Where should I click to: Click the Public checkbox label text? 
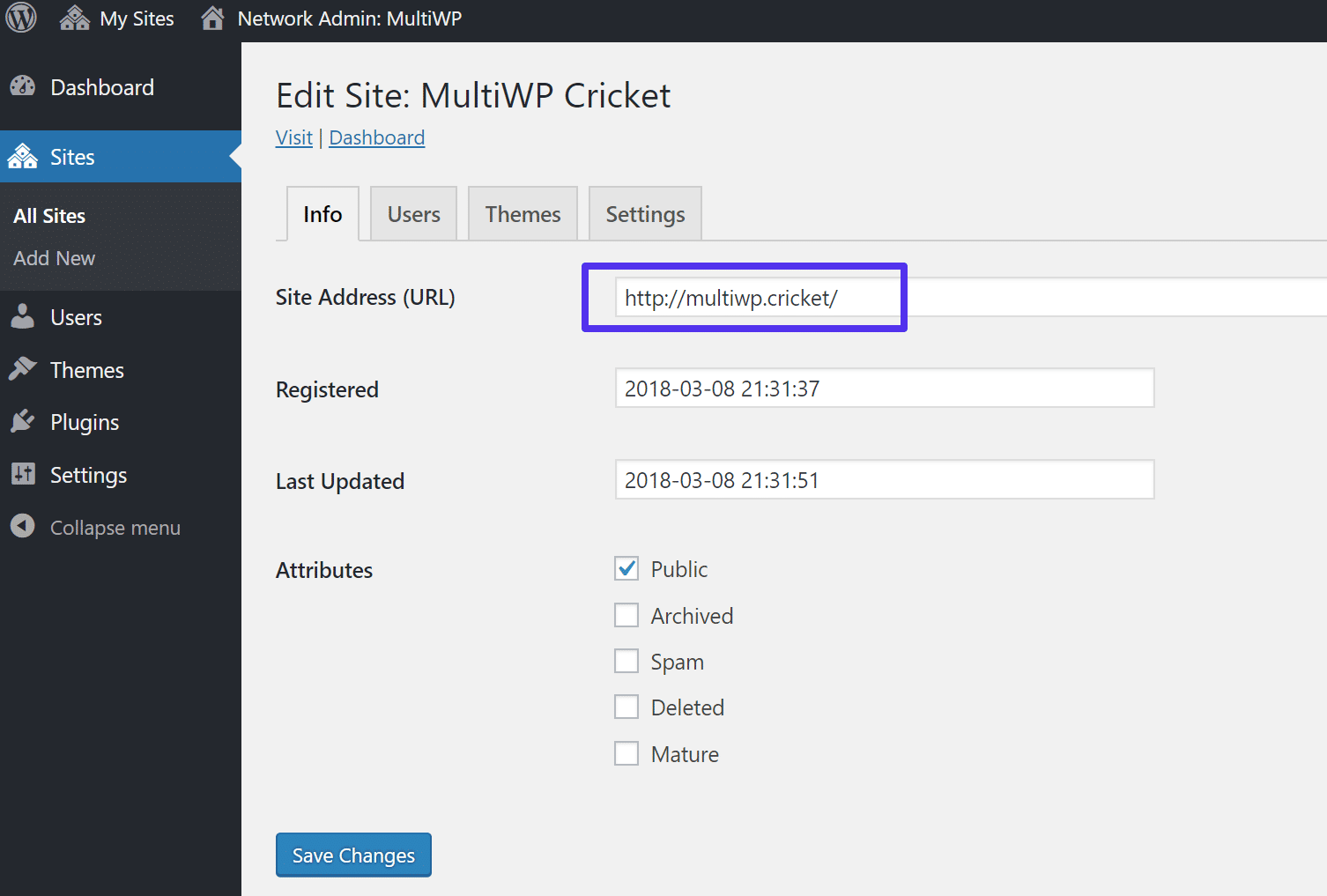pyautogui.click(x=679, y=569)
